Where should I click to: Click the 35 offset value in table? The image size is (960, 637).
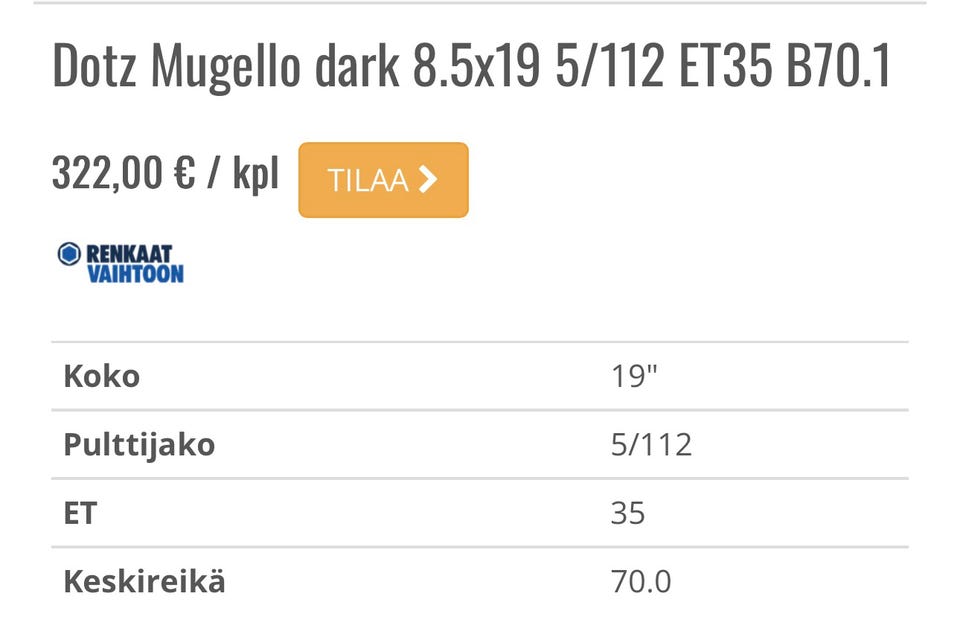point(628,513)
